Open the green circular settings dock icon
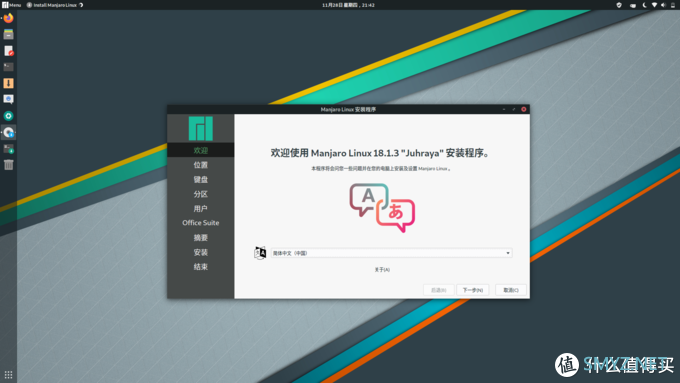Screen dimensions: 680x383 [8, 116]
